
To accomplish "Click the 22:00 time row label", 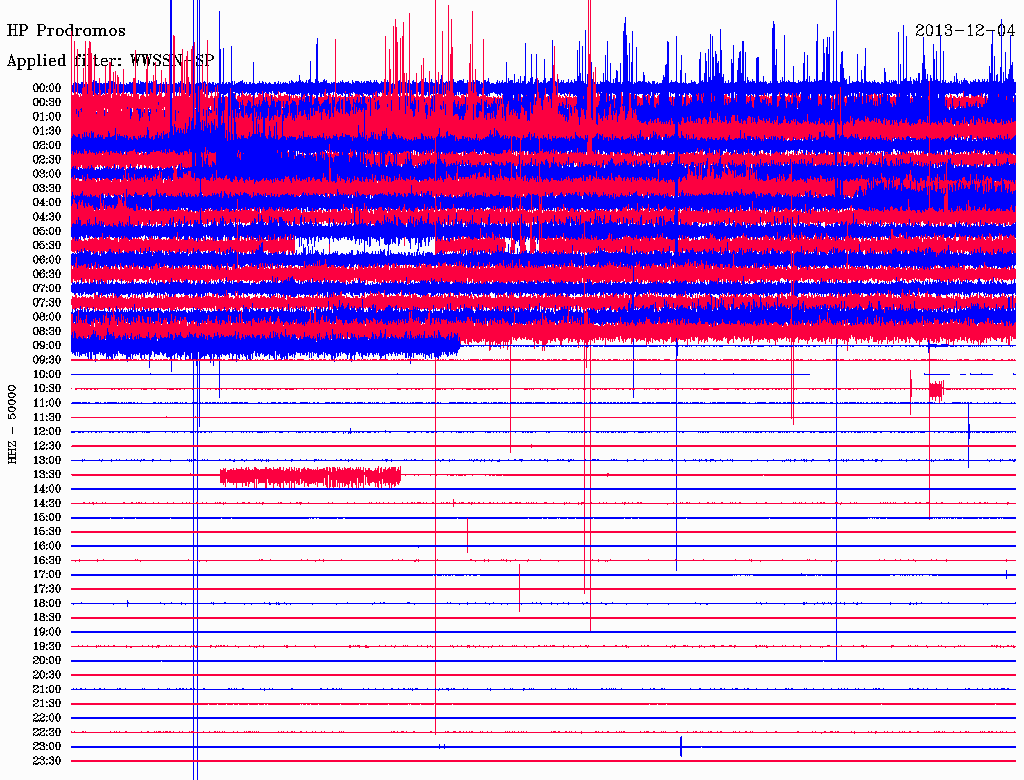I will click(x=47, y=718).
